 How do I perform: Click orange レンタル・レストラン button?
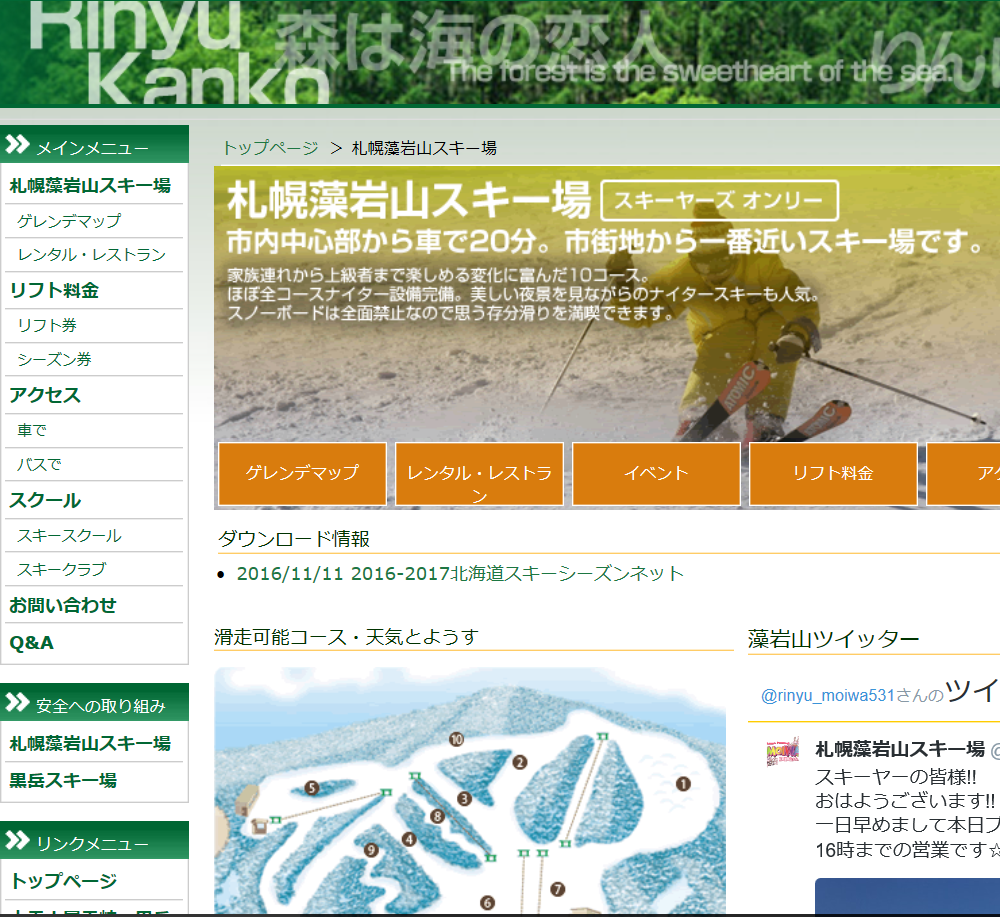pos(479,474)
